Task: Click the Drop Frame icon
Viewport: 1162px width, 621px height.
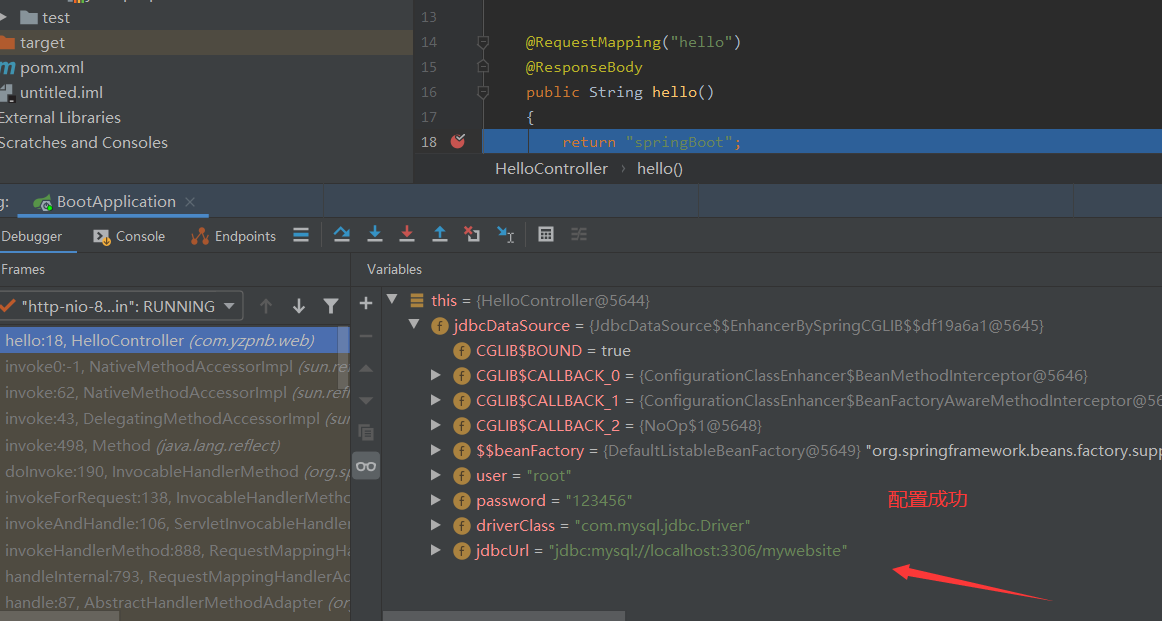Action: [472, 235]
